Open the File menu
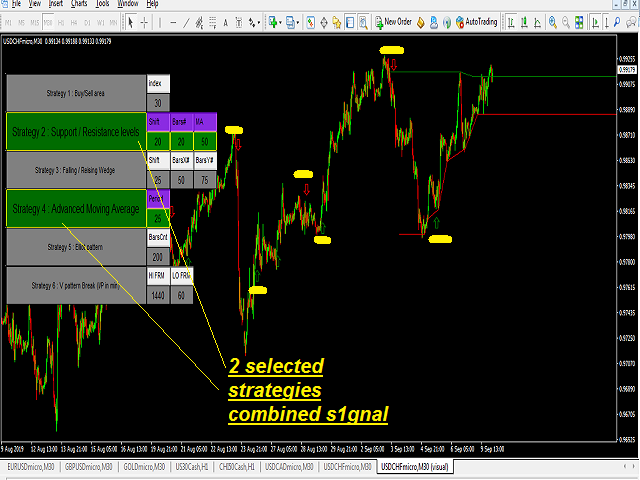 (x=16, y=4)
